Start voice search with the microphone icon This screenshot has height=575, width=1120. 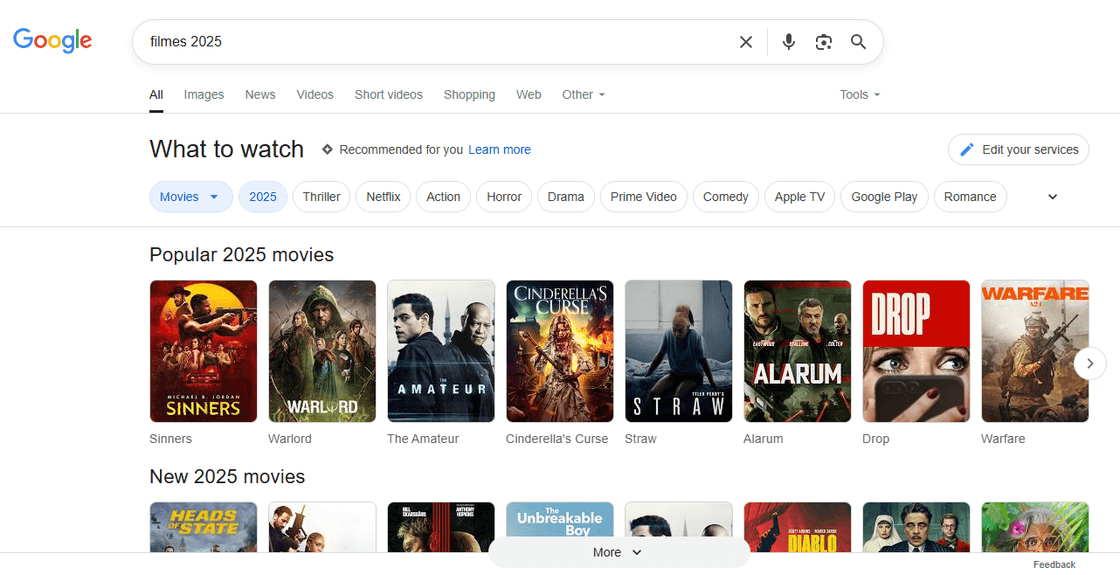click(789, 42)
